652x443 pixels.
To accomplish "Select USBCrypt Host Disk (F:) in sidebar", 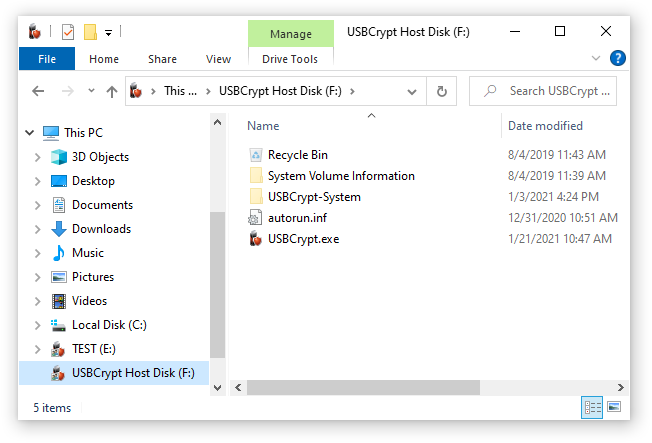I will pos(114,373).
